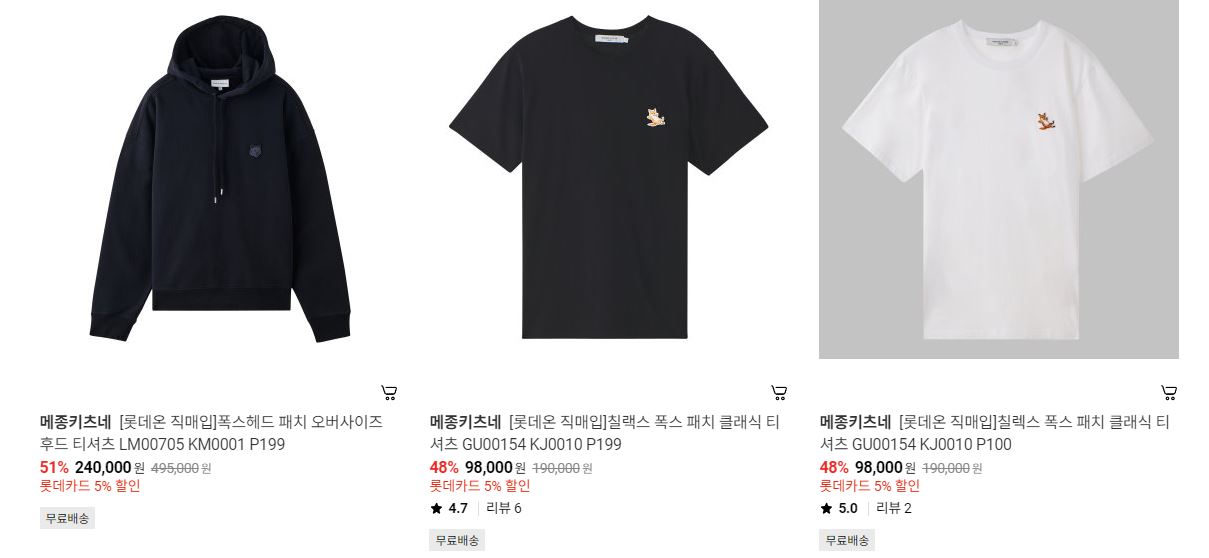This screenshot has width=1209, height=558.
Task: Click 메종키츠네 brand name on white t-shirt
Action: (855, 422)
